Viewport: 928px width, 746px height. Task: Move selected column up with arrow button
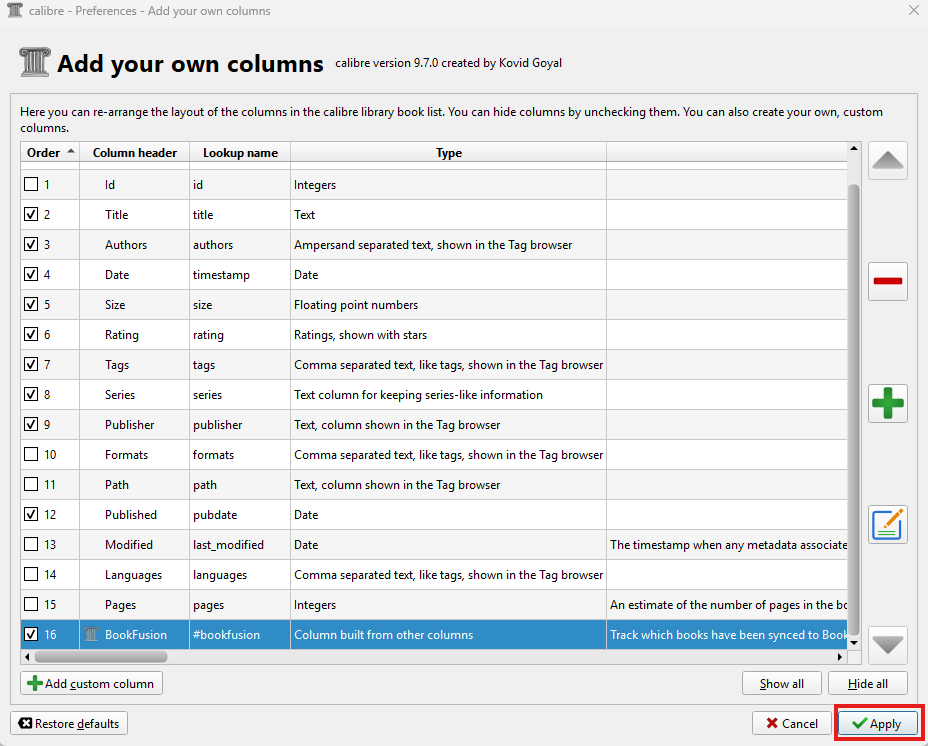click(x=887, y=160)
